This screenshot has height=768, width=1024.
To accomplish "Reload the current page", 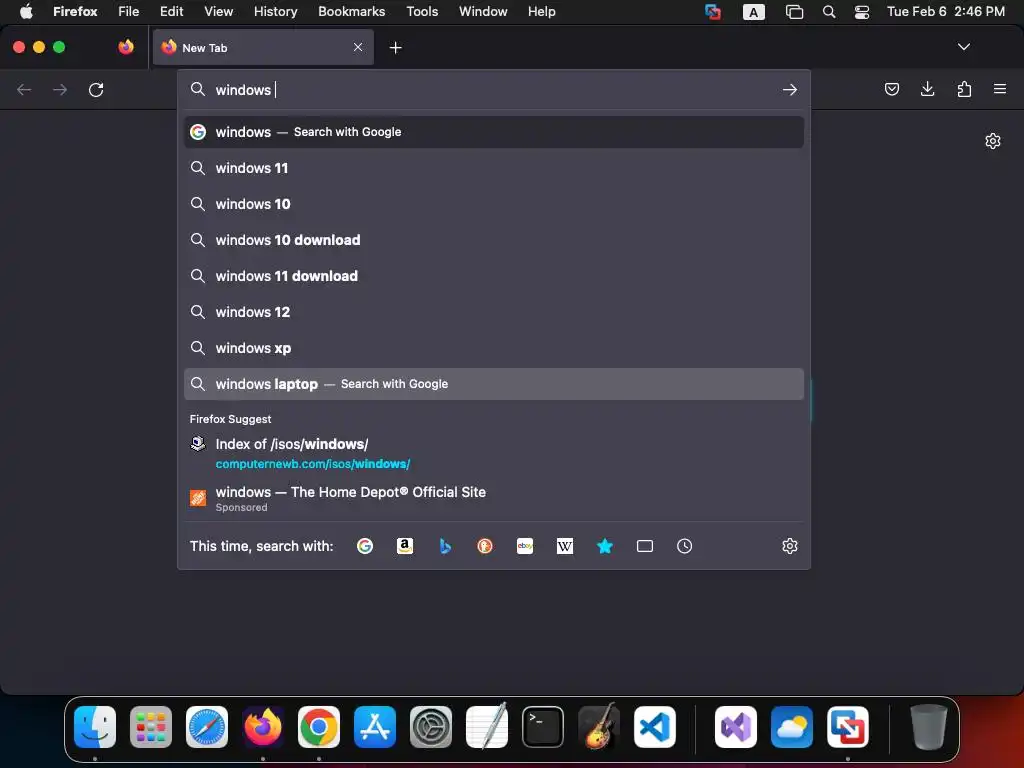I will pos(96,89).
